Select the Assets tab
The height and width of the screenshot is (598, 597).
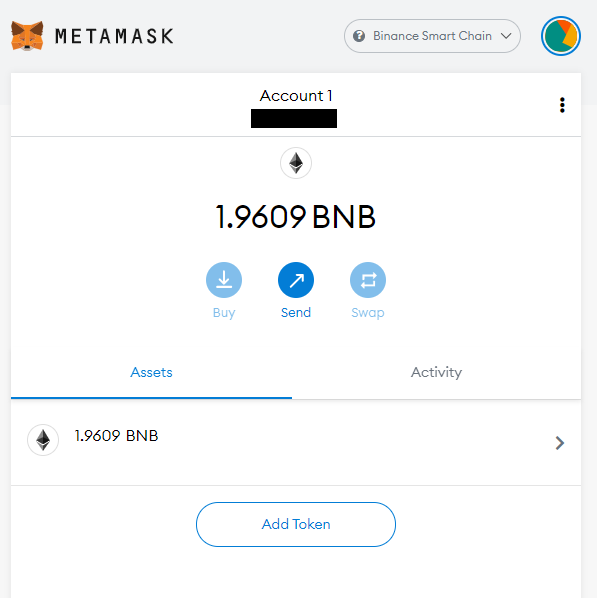click(151, 372)
